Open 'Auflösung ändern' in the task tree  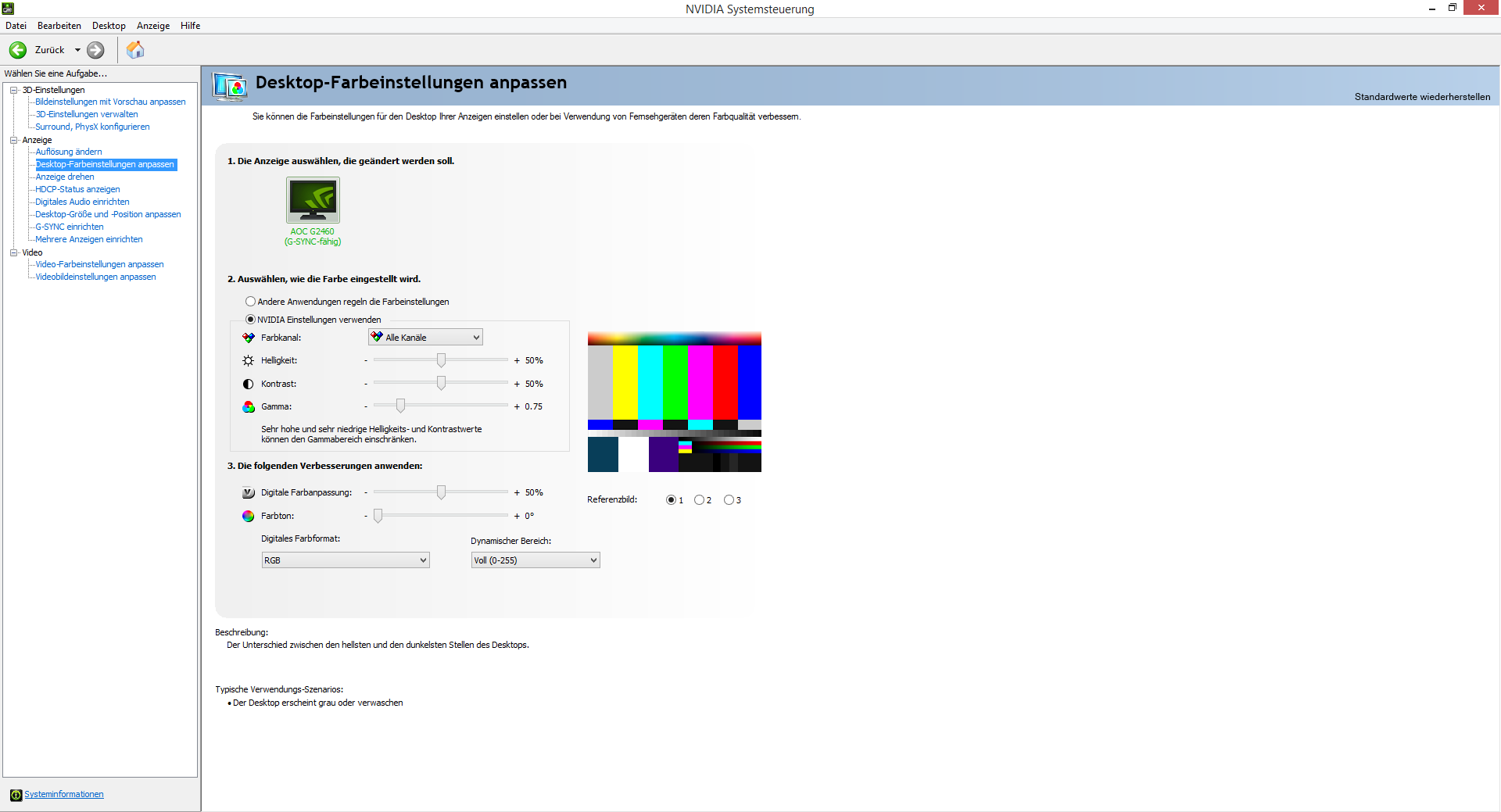69,152
